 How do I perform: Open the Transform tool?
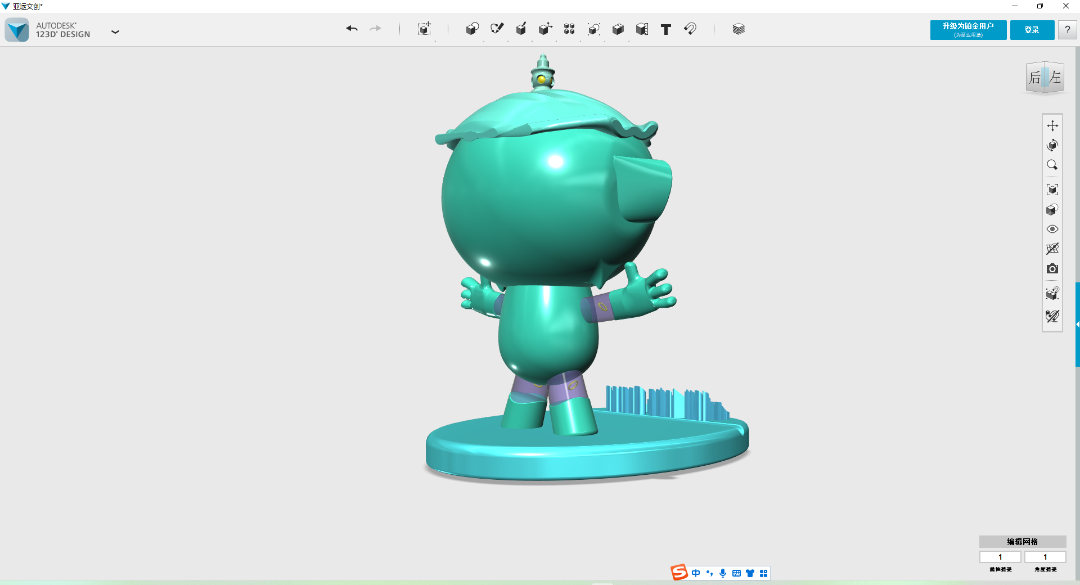(x=424, y=29)
